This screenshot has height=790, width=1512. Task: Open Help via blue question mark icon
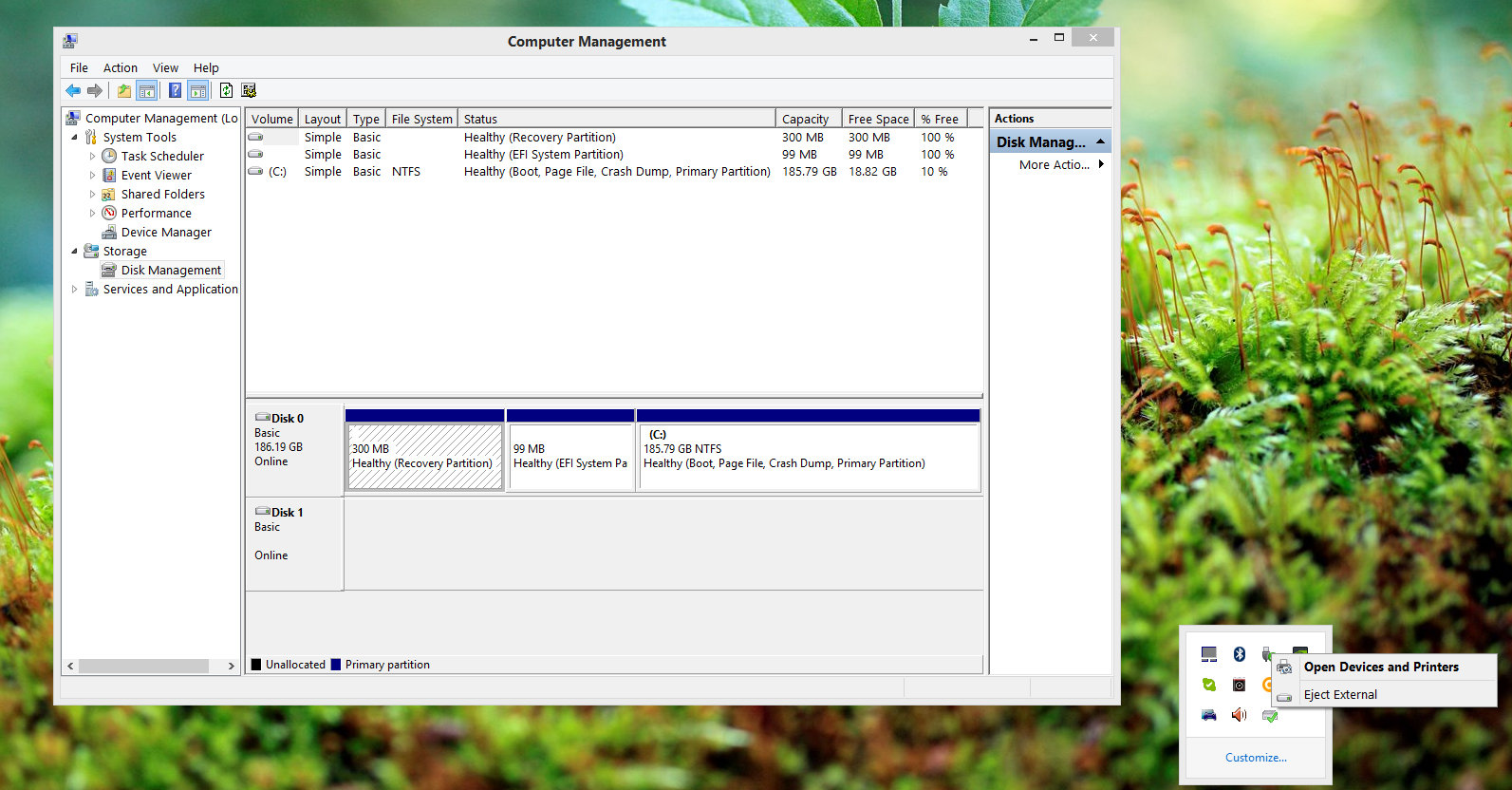(175, 91)
